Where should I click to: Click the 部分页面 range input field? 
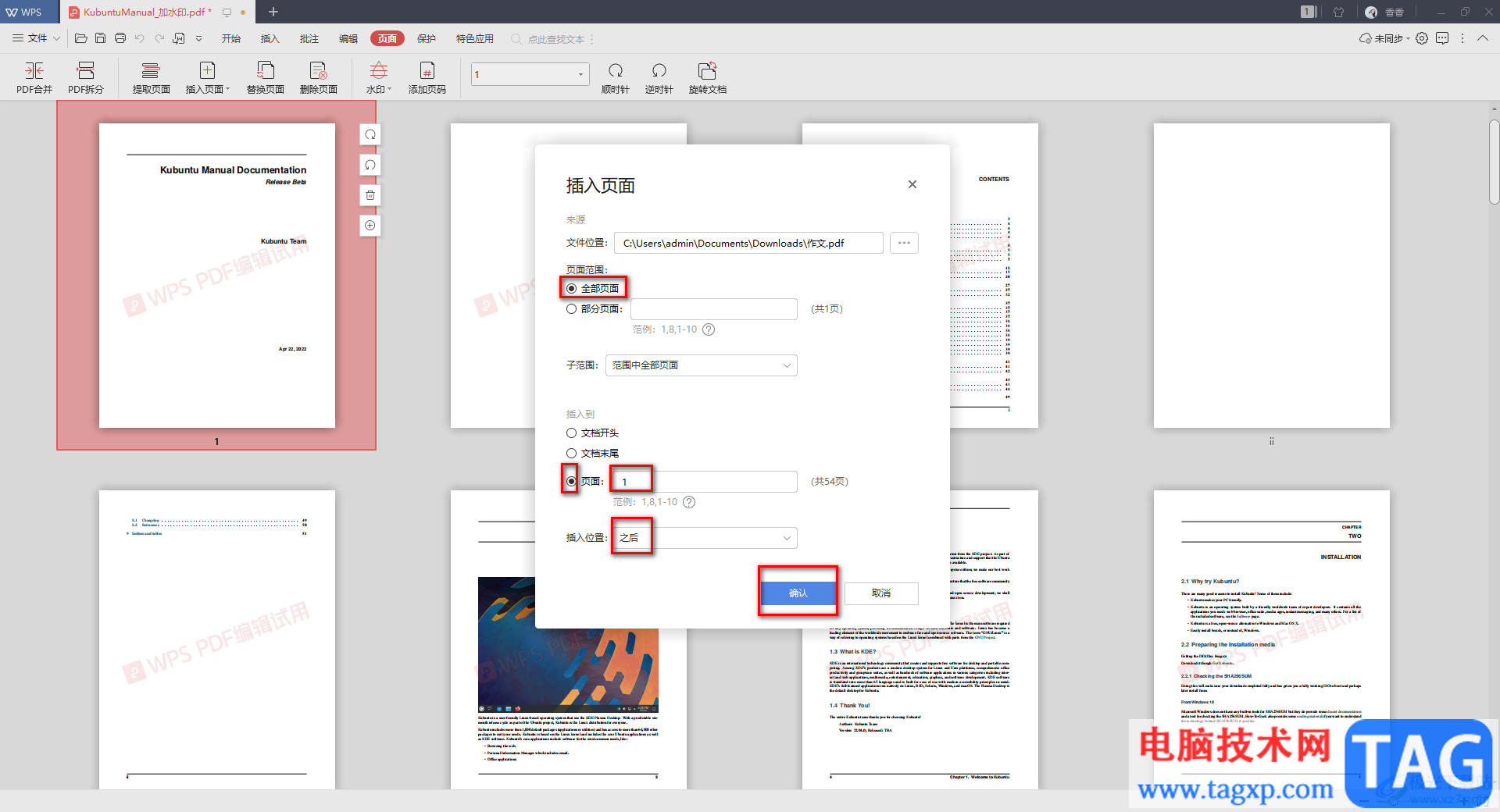point(714,309)
